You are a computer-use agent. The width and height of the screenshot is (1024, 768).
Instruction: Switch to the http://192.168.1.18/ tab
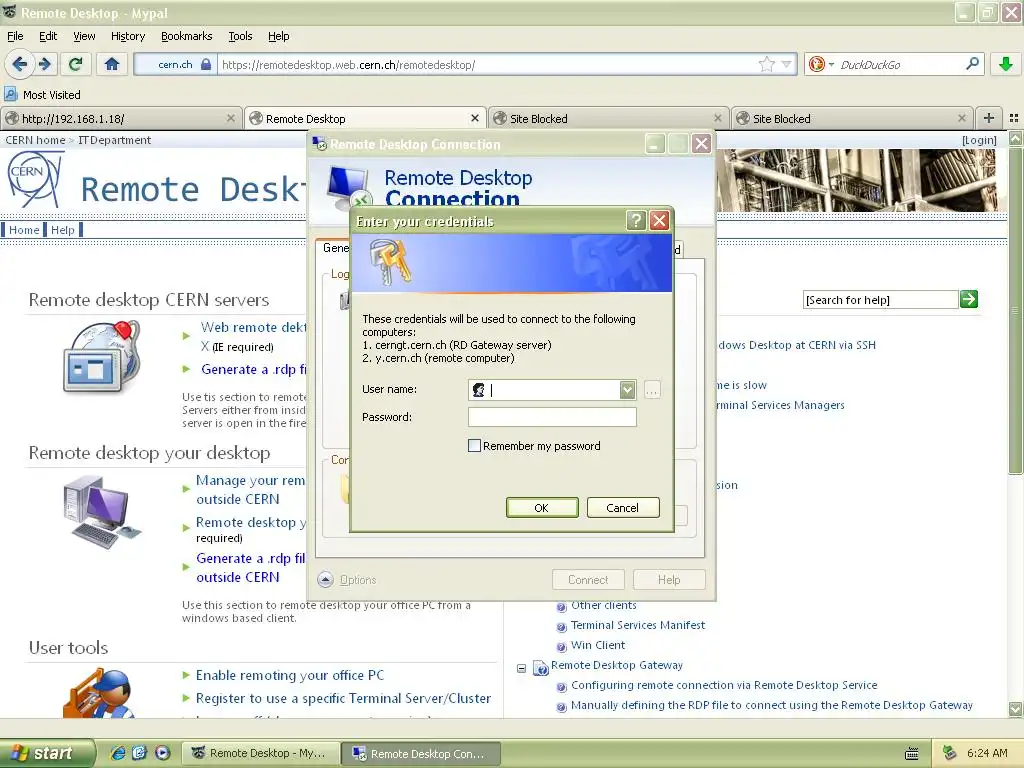(120, 119)
